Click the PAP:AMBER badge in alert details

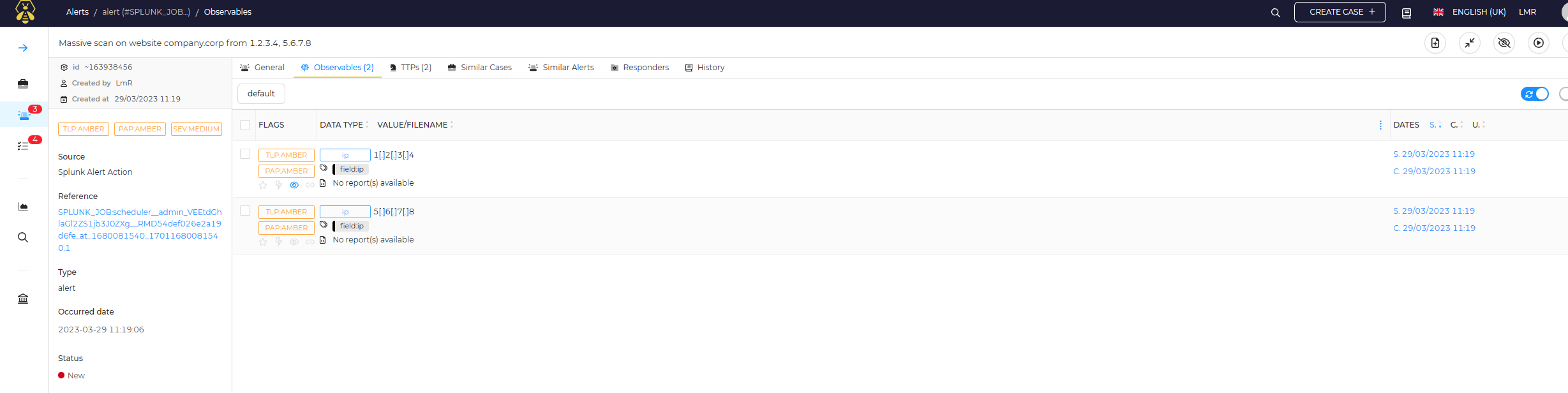tap(140, 129)
